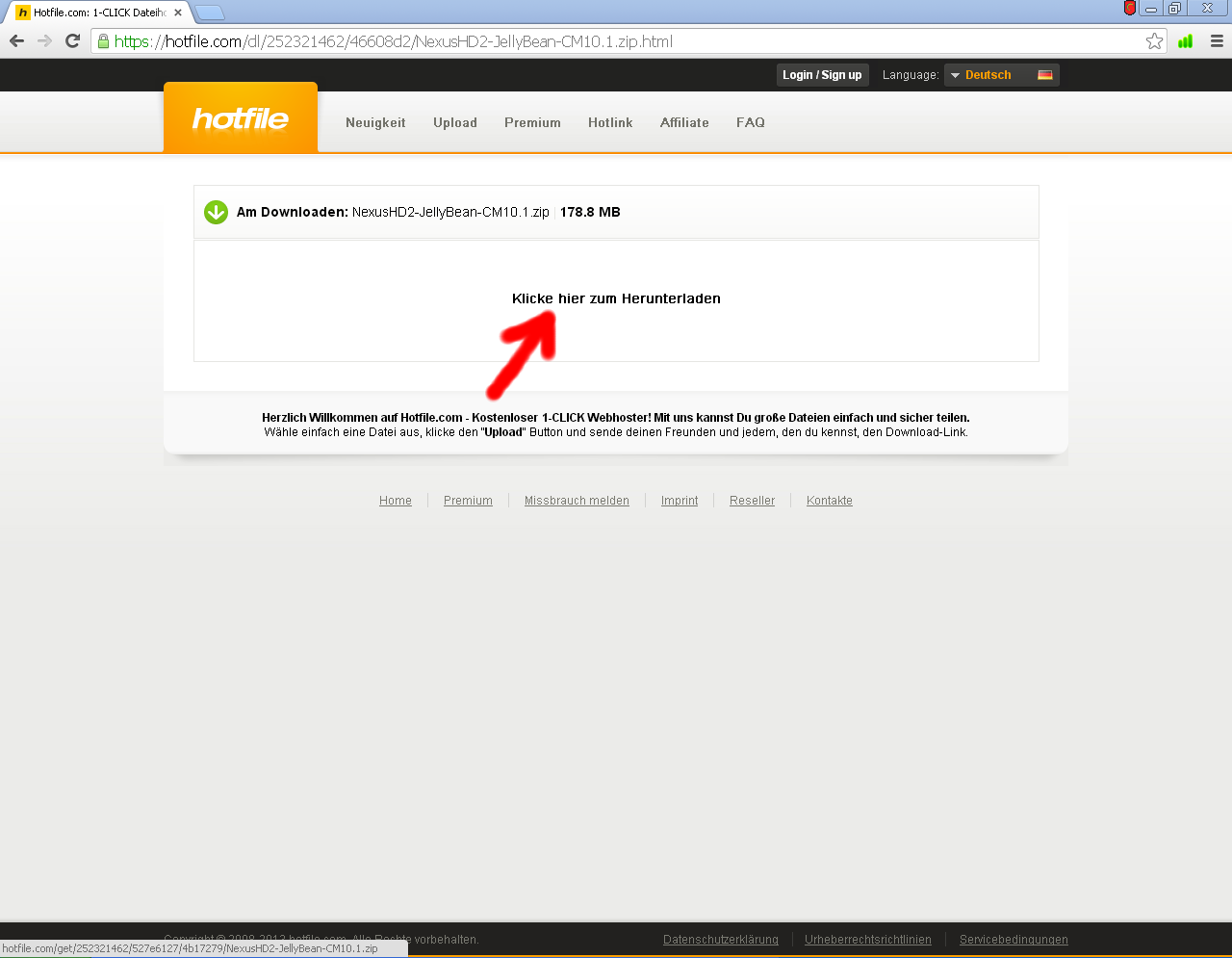Click the green signal bars extension icon
The image size is (1232, 958).
coord(1186,41)
